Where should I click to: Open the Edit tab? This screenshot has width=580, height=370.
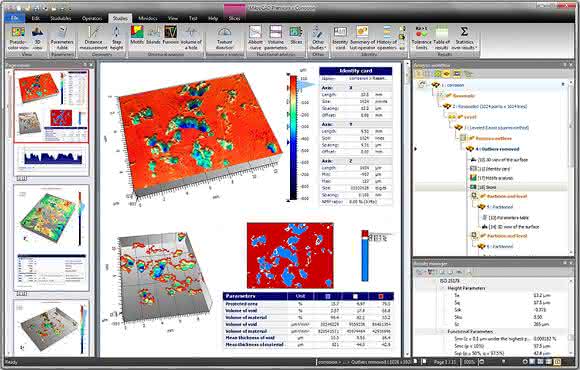(x=36, y=18)
